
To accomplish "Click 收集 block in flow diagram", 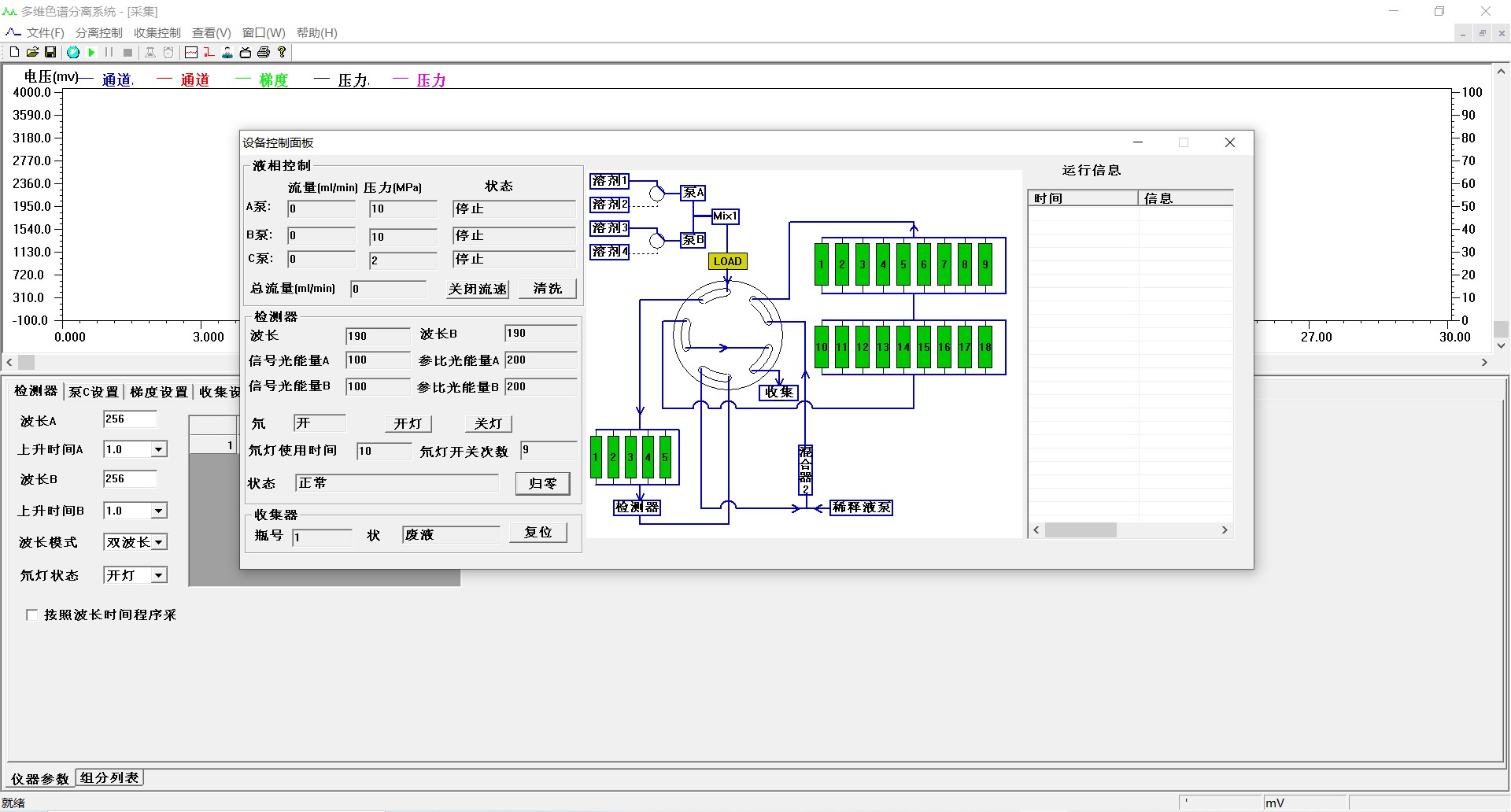I will click(778, 392).
